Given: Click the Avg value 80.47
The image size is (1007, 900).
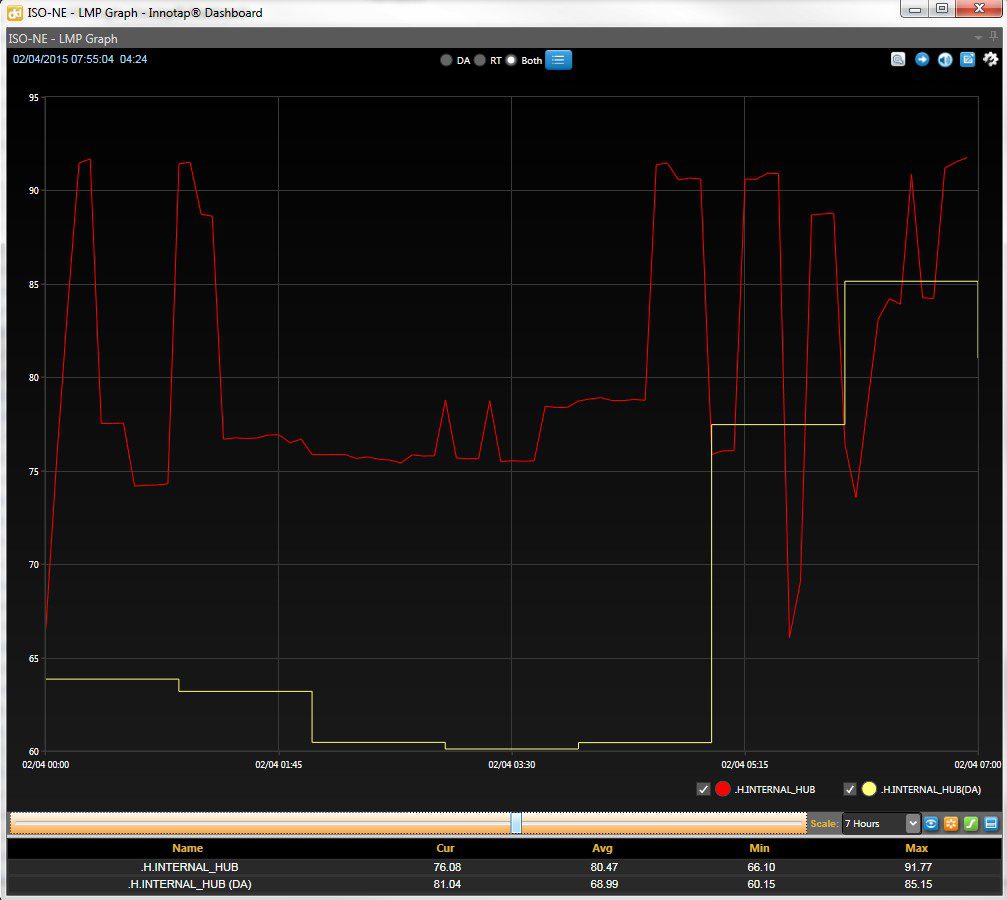Looking at the screenshot, I should pyautogui.click(x=604, y=867).
